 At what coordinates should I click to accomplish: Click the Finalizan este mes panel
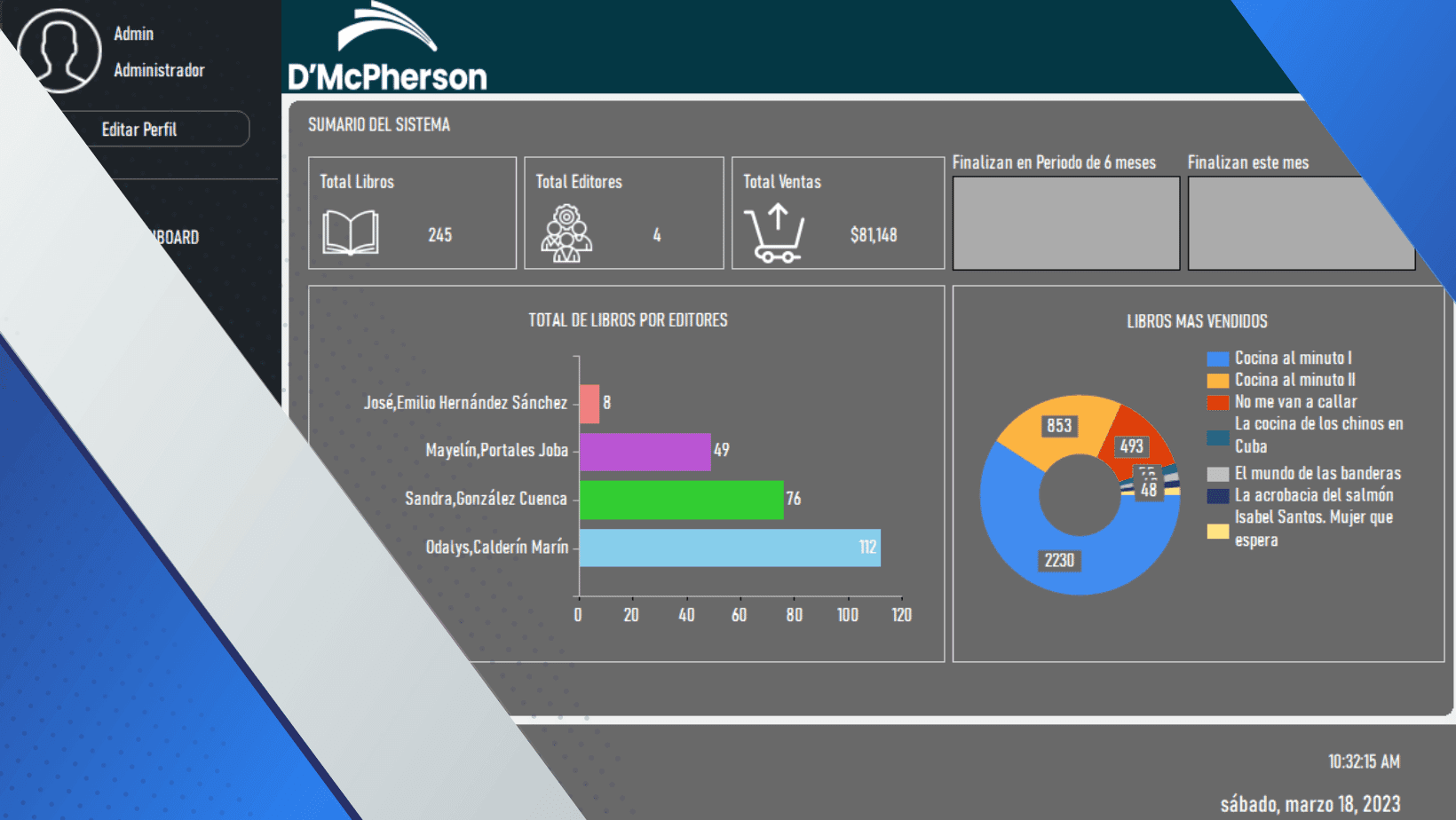[x=1301, y=223]
